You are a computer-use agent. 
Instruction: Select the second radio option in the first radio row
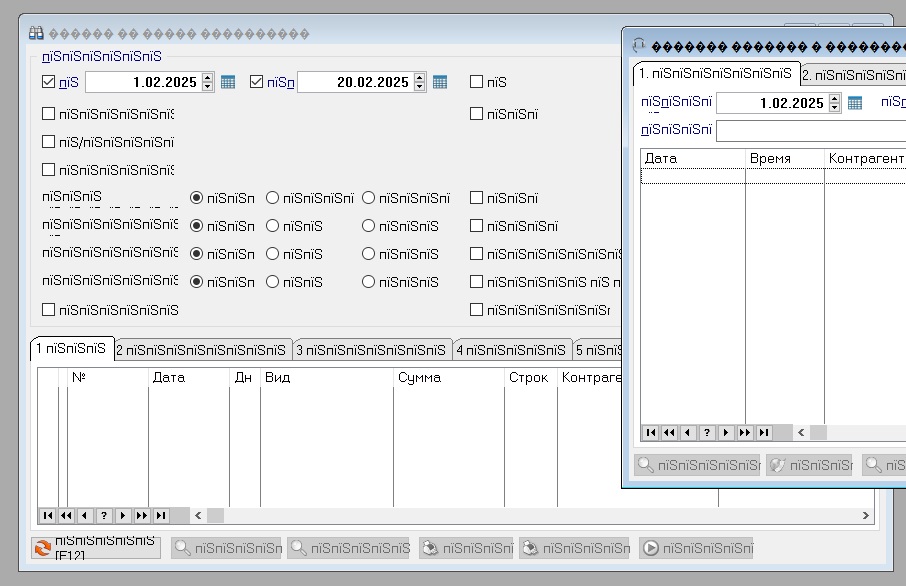(272, 198)
